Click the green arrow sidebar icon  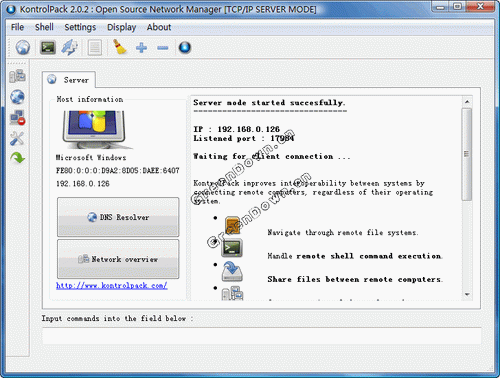point(17,158)
